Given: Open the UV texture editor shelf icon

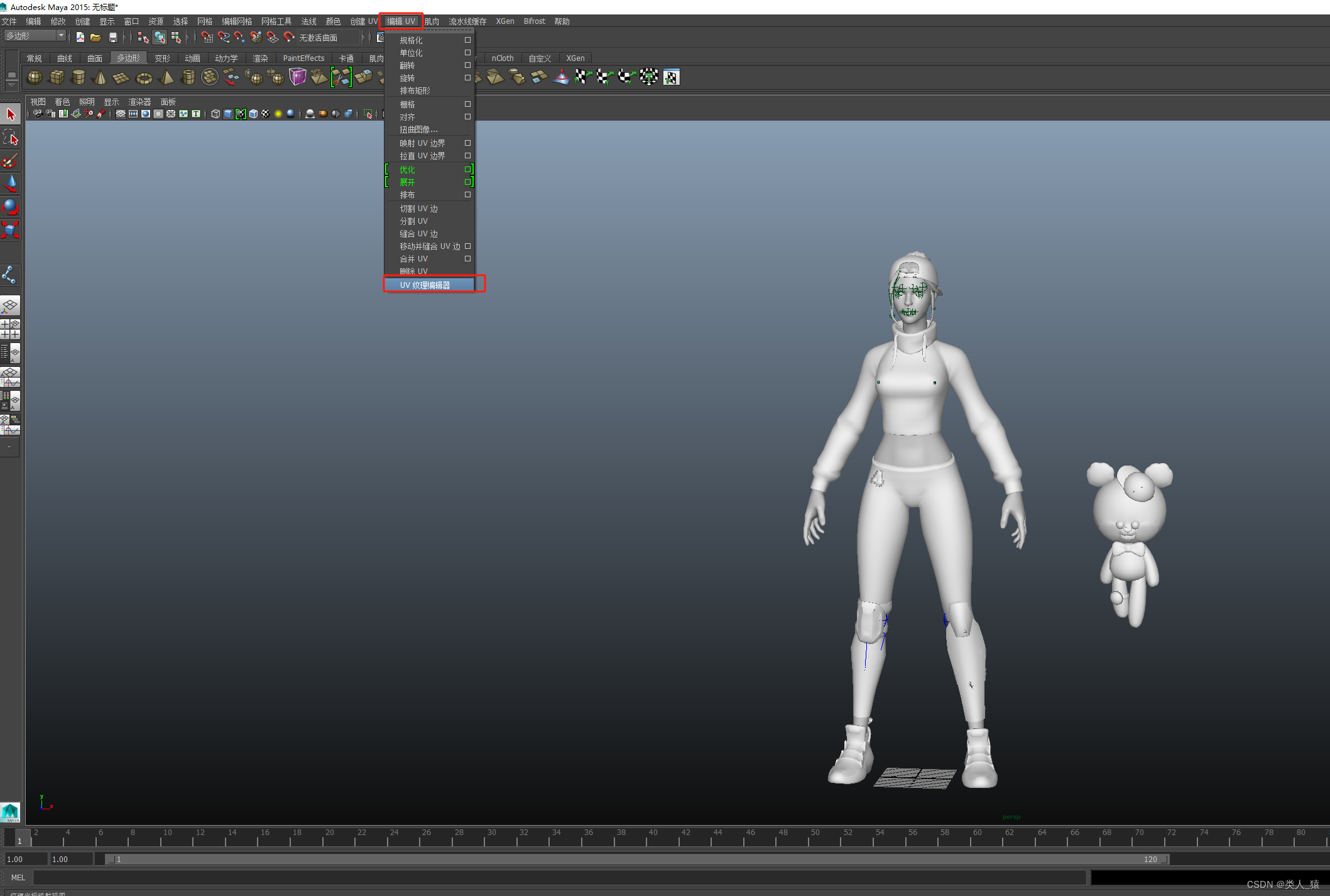Looking at the screenshot, I should coord(671,77).
